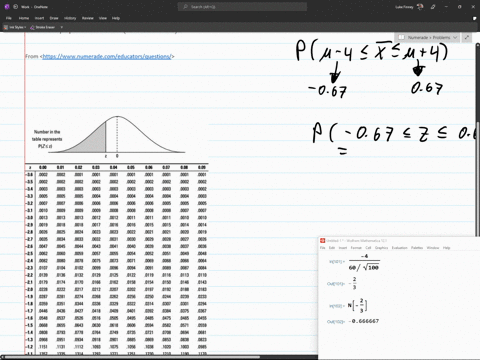Image resolution: width=480 pixels, height=360 pixels.
Task: Switch to the Insert tab in OneNote
Action: click(x=39, y=18)
